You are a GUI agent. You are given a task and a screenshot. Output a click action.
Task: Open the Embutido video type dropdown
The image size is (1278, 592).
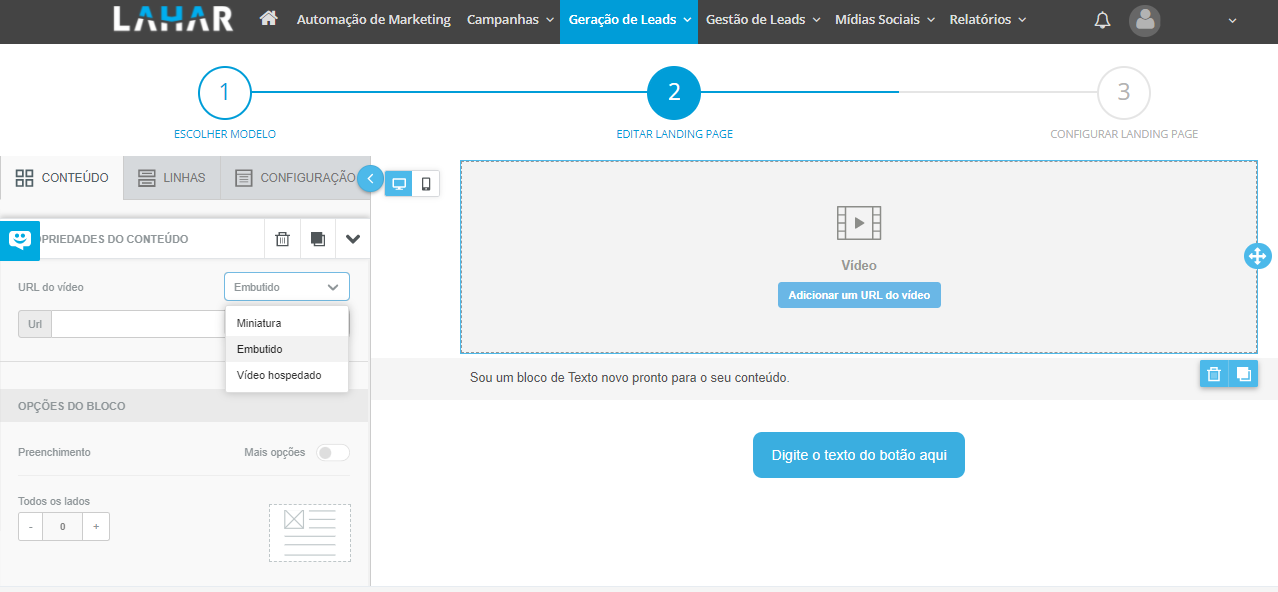click(x=287, y=287)
